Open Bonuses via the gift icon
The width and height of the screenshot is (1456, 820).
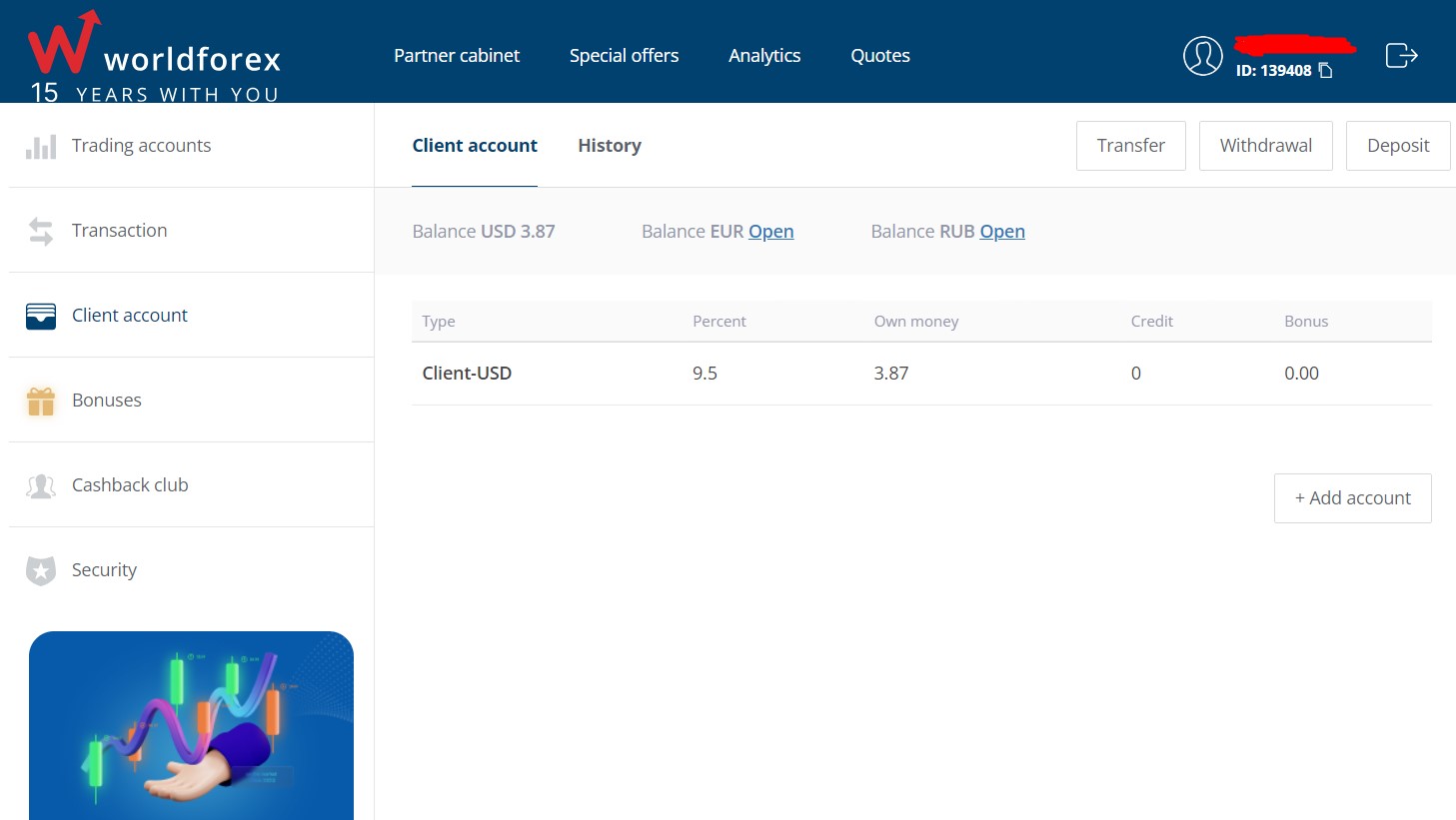click(x=40, y=400)
